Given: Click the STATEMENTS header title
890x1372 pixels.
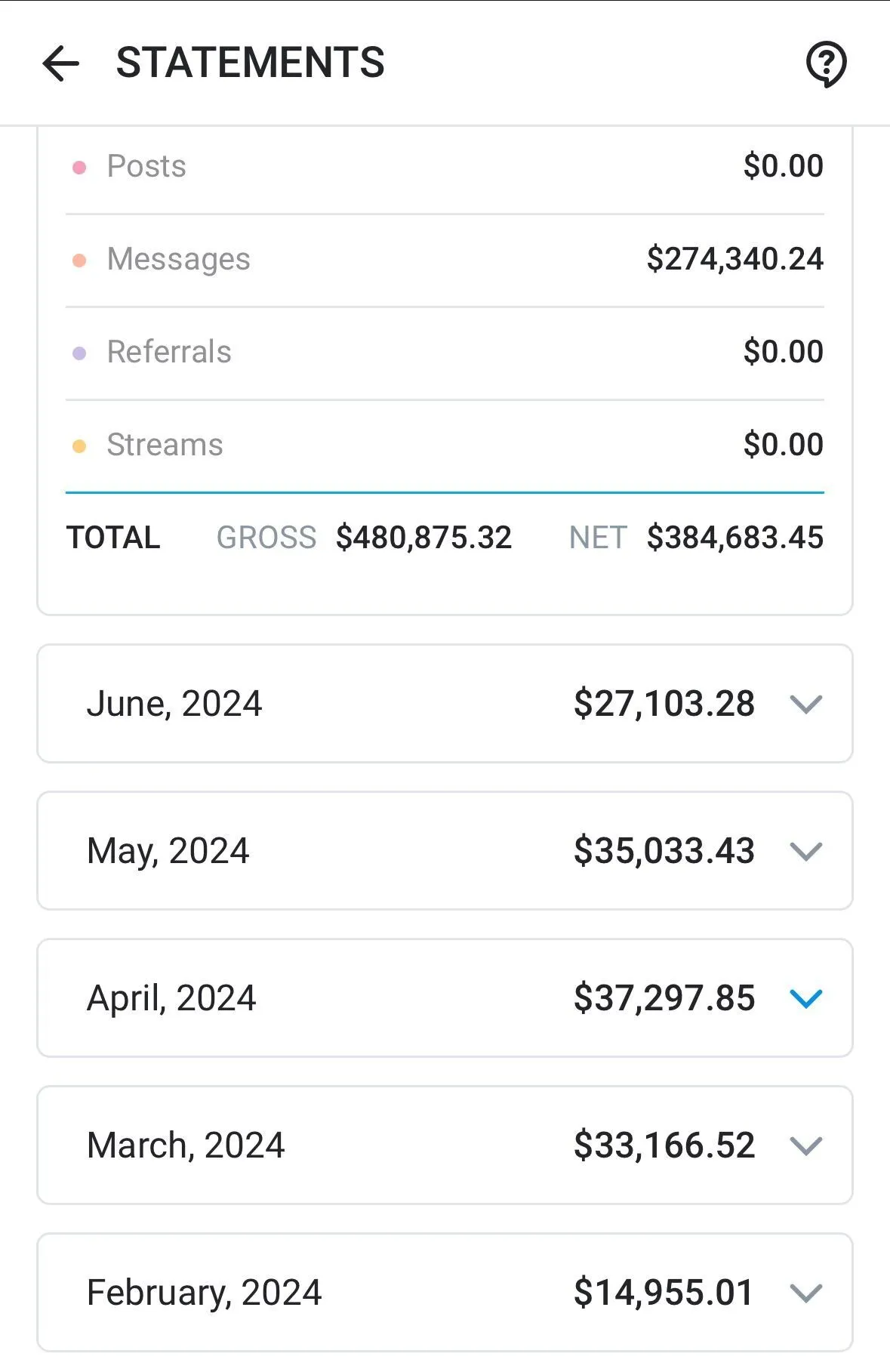Looking at the screenshot, I should [250, 63].
